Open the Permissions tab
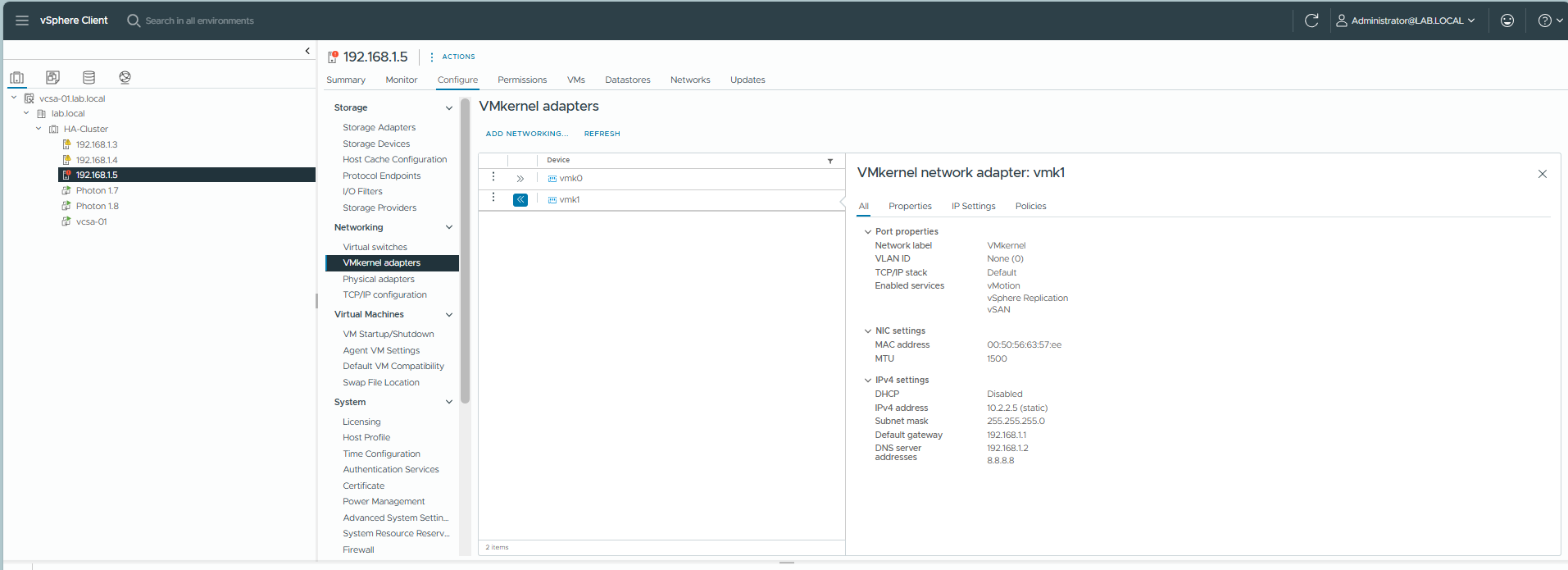Screen dimensions: 1568x570 [x=522, y=80]
